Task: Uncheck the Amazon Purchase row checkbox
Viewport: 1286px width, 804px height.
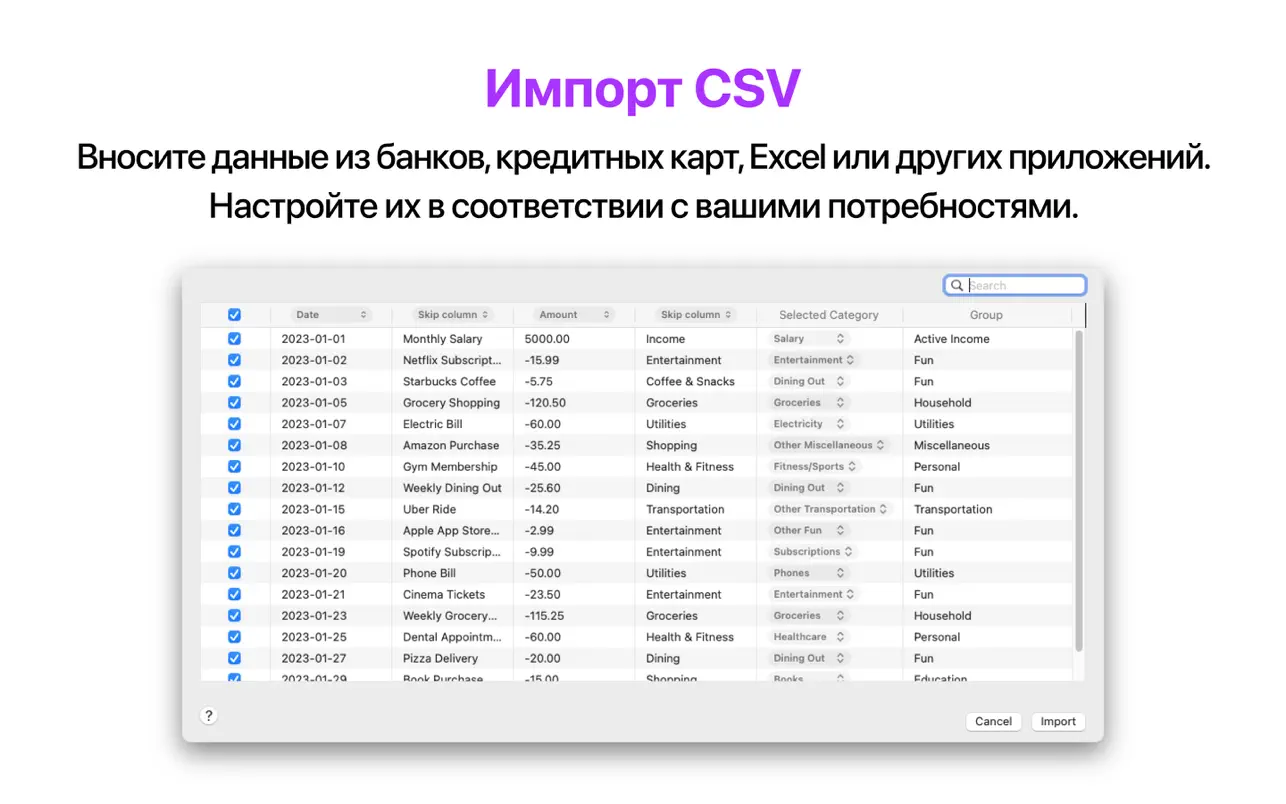Action: pos(234,445)
